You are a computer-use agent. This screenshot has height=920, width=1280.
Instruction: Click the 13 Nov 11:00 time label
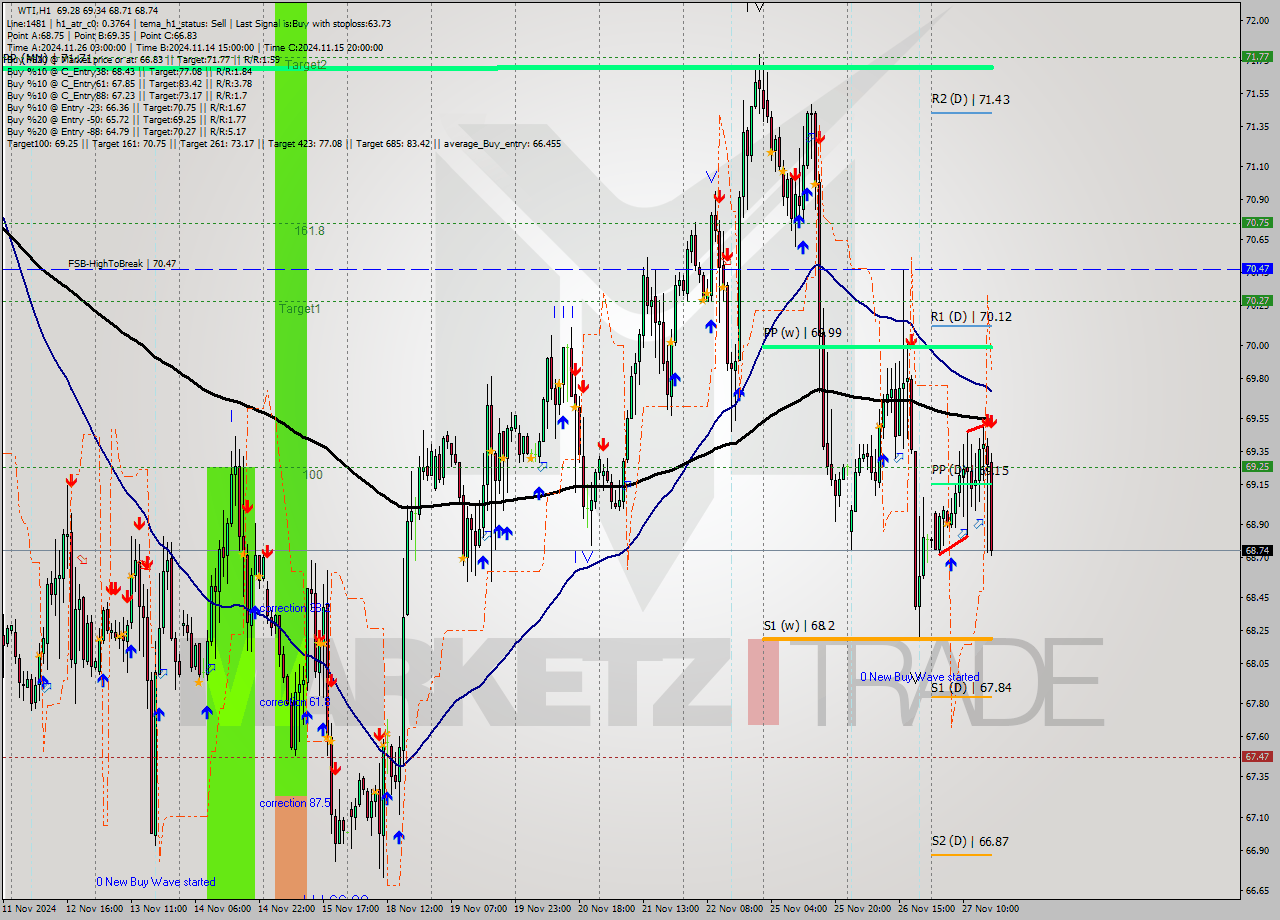(x=159, y=909)
